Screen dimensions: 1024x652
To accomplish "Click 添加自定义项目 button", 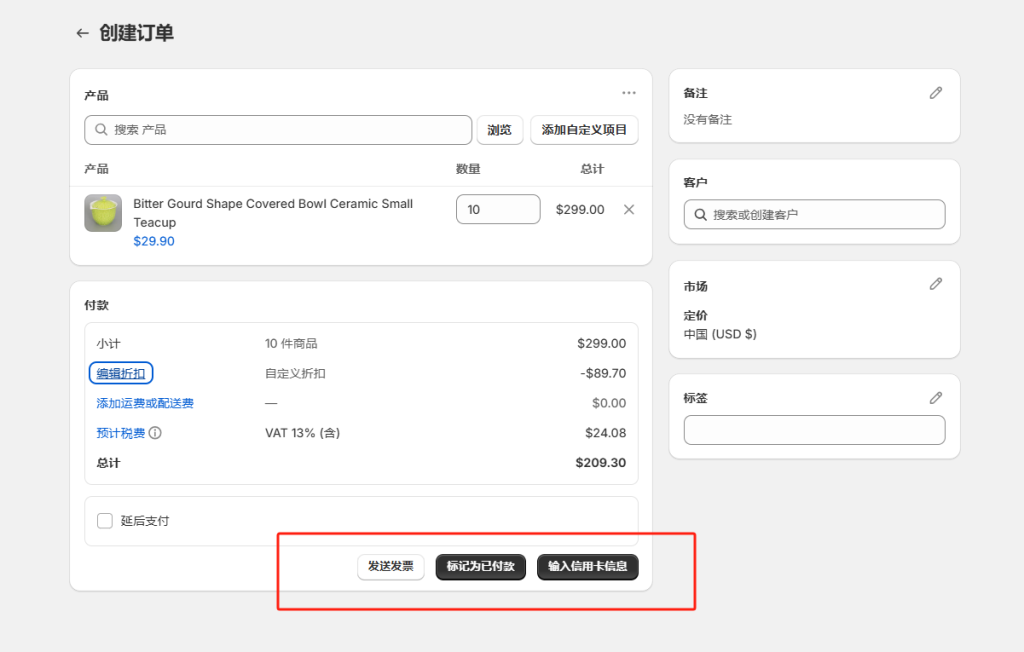I will click(x=584, y=130).
